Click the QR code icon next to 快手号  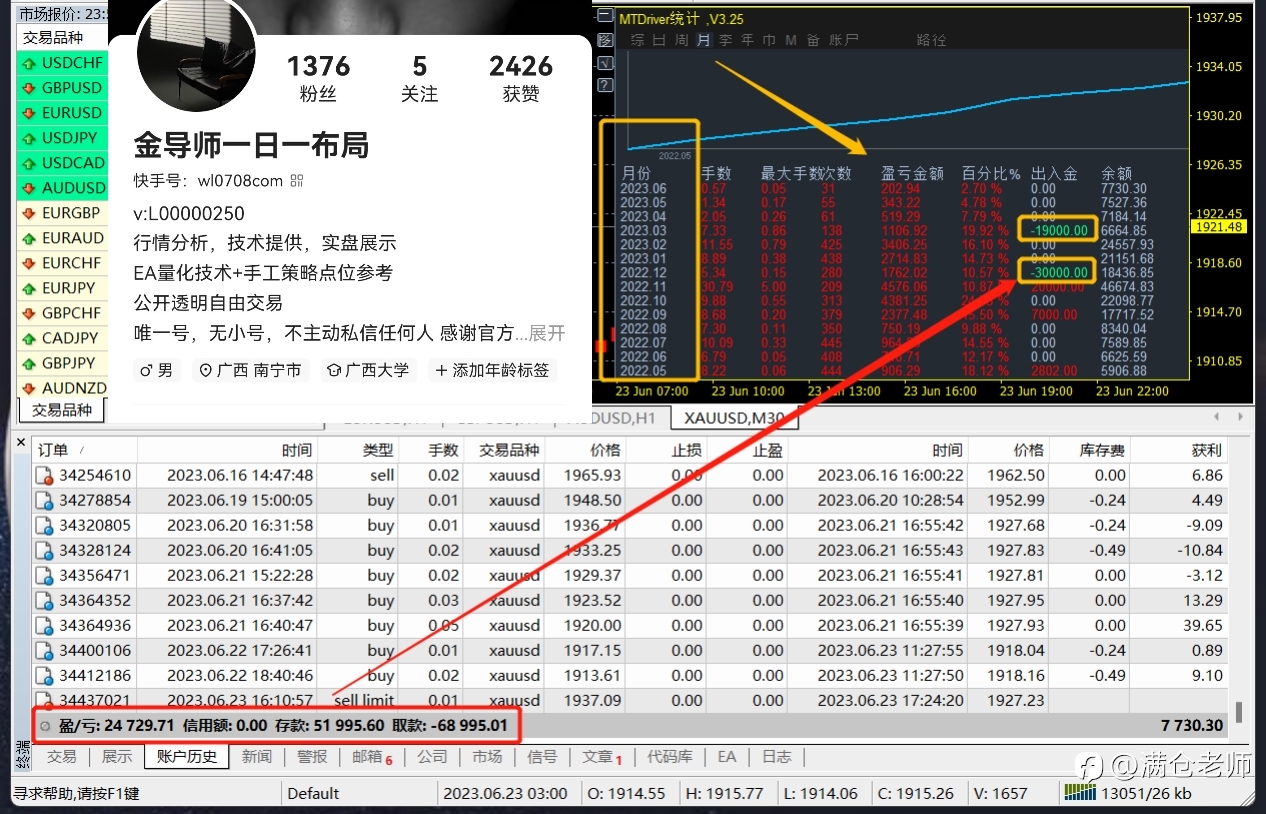coord(296,181)
